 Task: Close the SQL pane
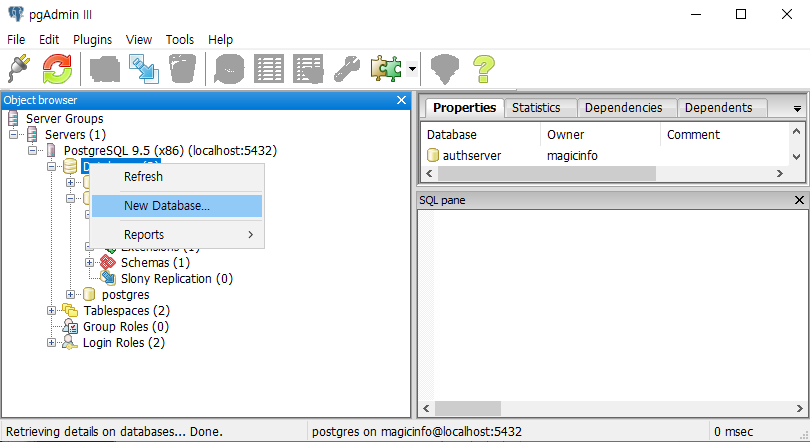(799, 200)
